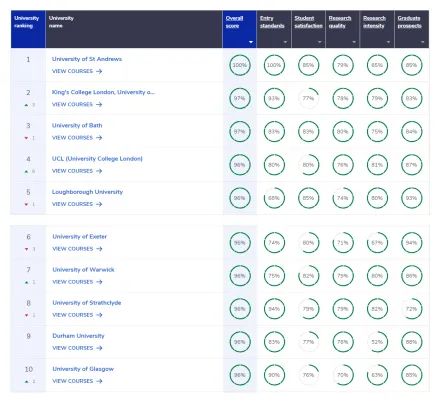Click Glasgow research intensity 63% circle

pos(377,375)
